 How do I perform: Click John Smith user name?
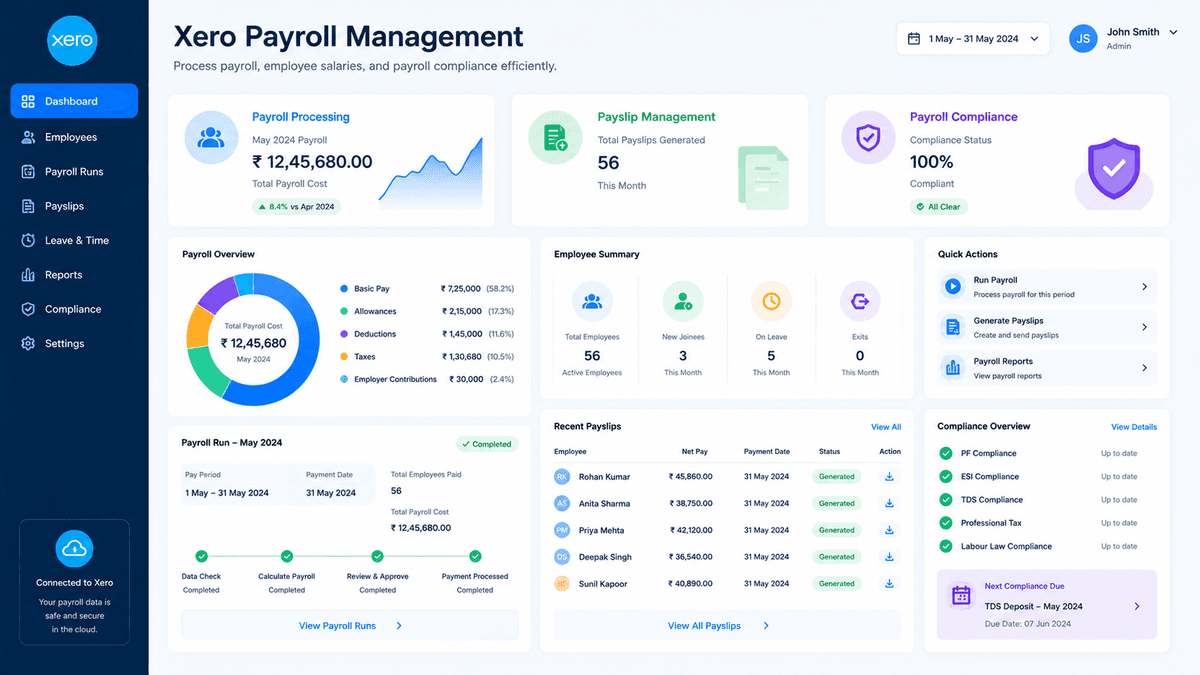[1133, 32]
